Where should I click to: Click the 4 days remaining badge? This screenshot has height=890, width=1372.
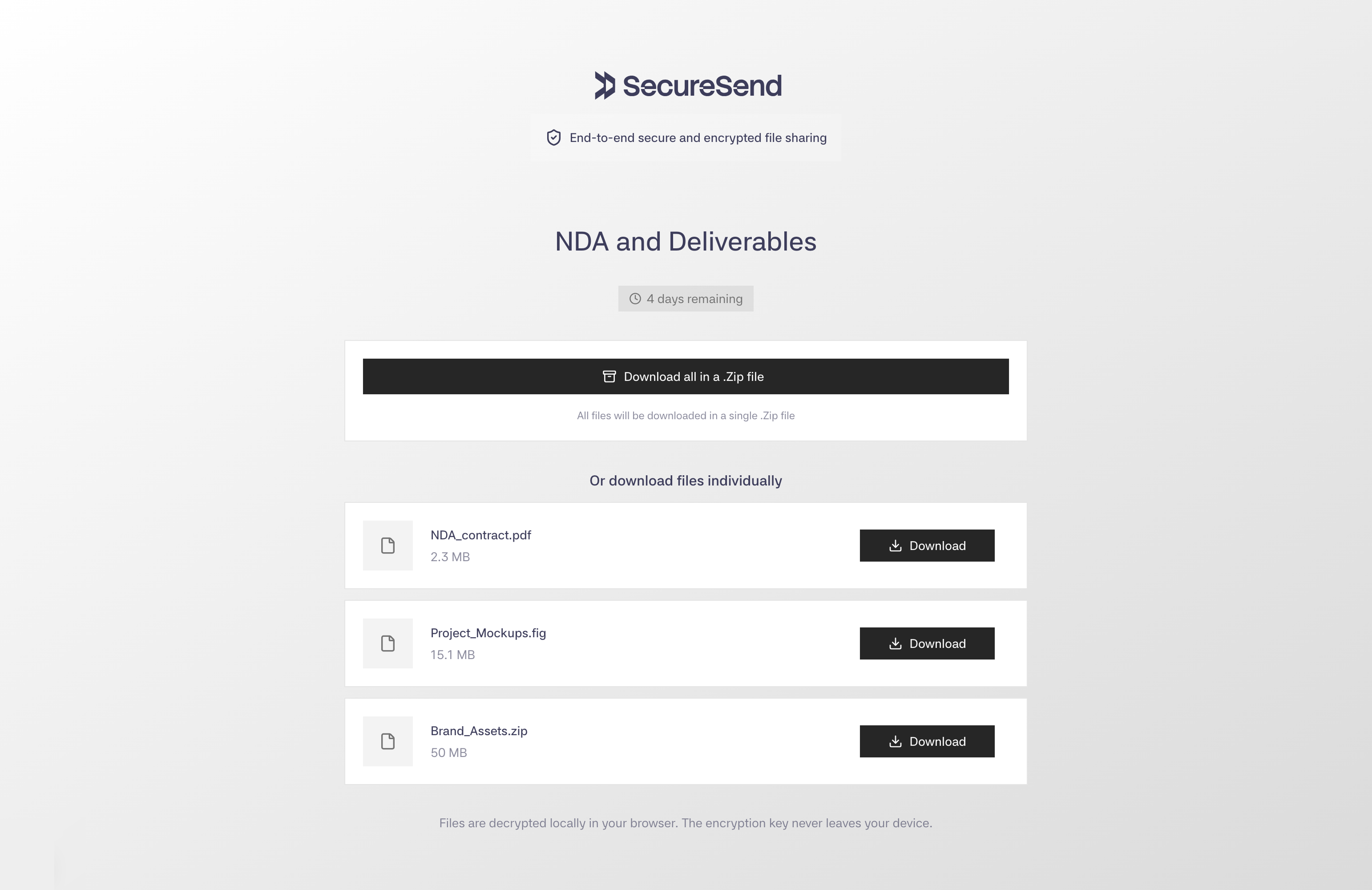tap(686, 299)
